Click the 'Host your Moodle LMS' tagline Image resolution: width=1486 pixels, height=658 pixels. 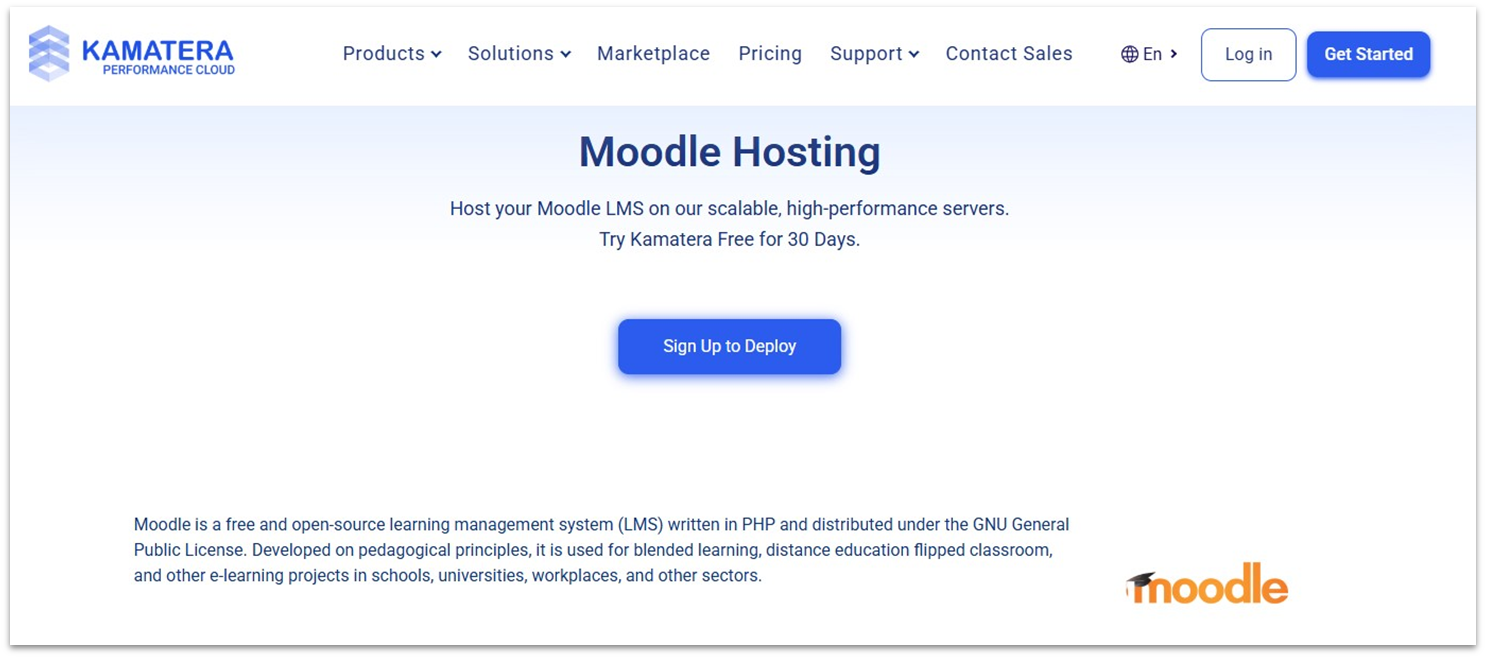point(730,209)
